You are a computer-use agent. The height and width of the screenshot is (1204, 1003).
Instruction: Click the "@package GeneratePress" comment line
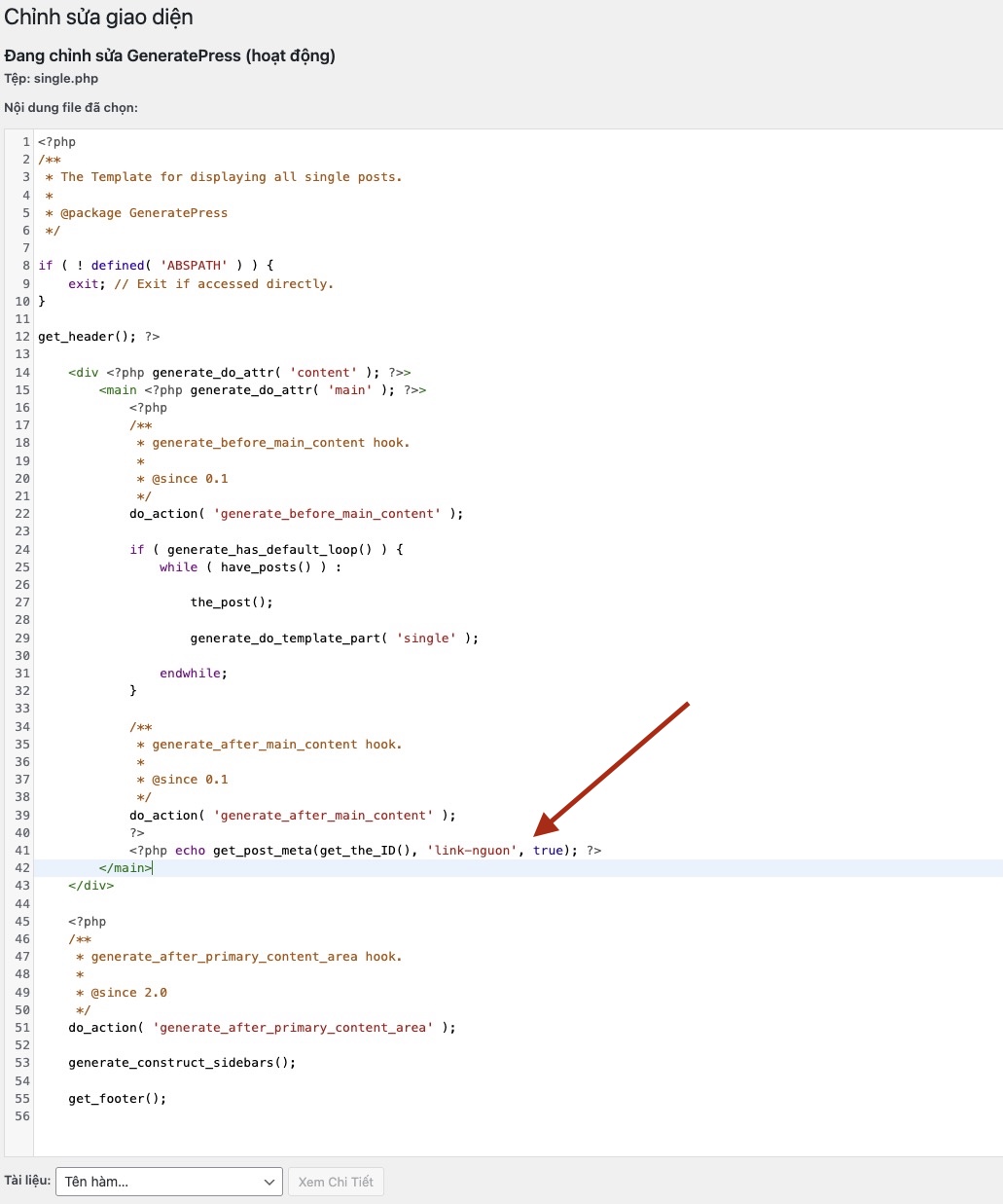tap(143, 213)
